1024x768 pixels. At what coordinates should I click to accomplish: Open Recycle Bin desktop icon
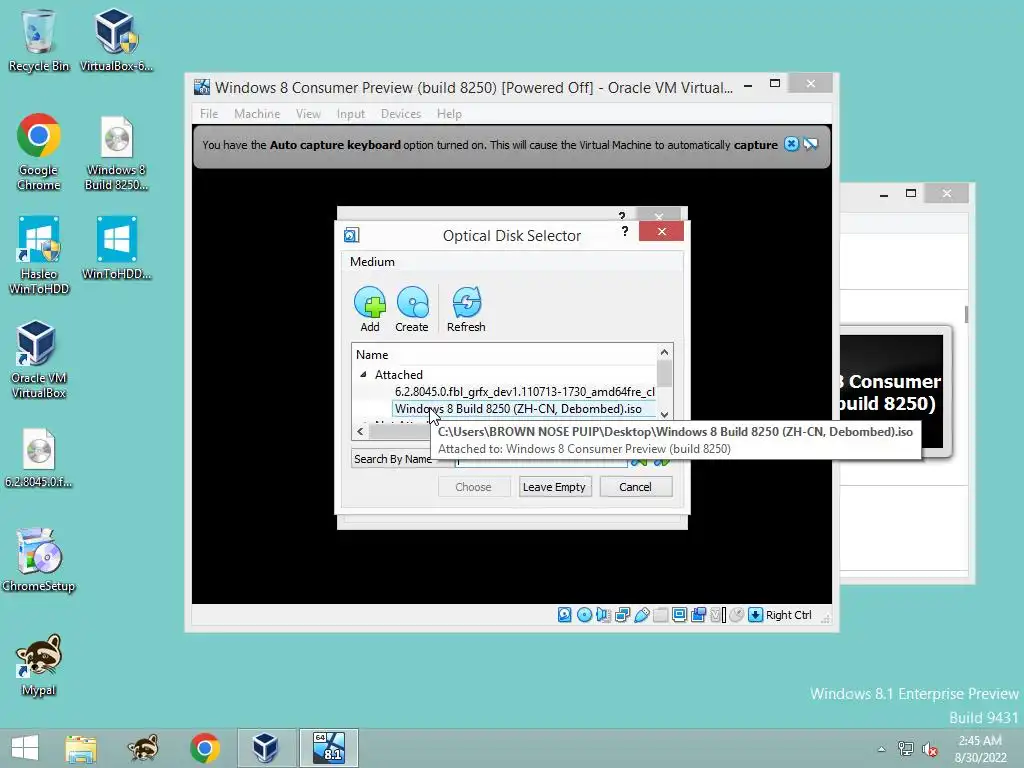coord(39,40)
